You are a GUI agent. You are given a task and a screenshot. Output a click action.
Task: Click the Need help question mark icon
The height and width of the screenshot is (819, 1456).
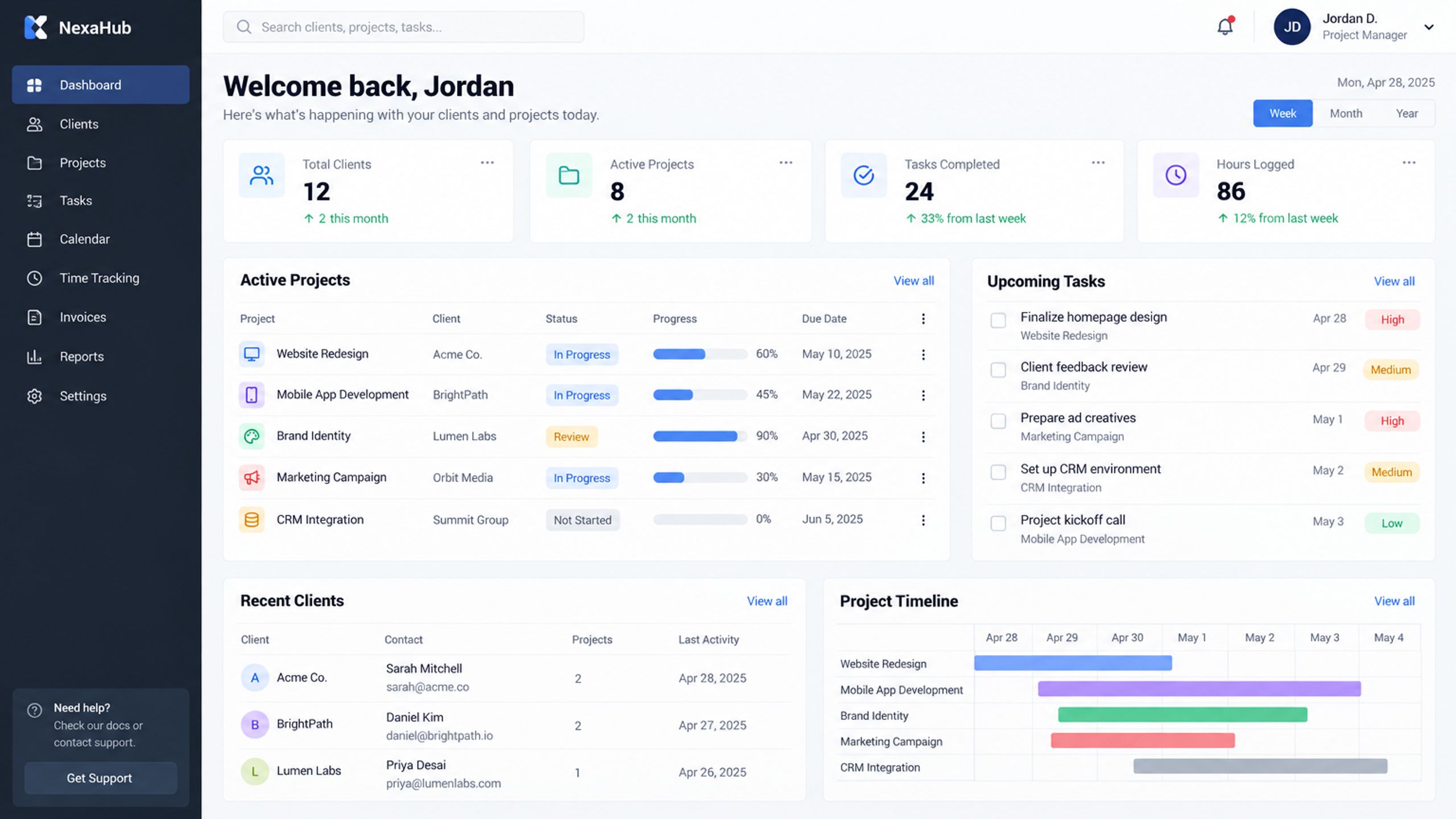pos(35,710)
